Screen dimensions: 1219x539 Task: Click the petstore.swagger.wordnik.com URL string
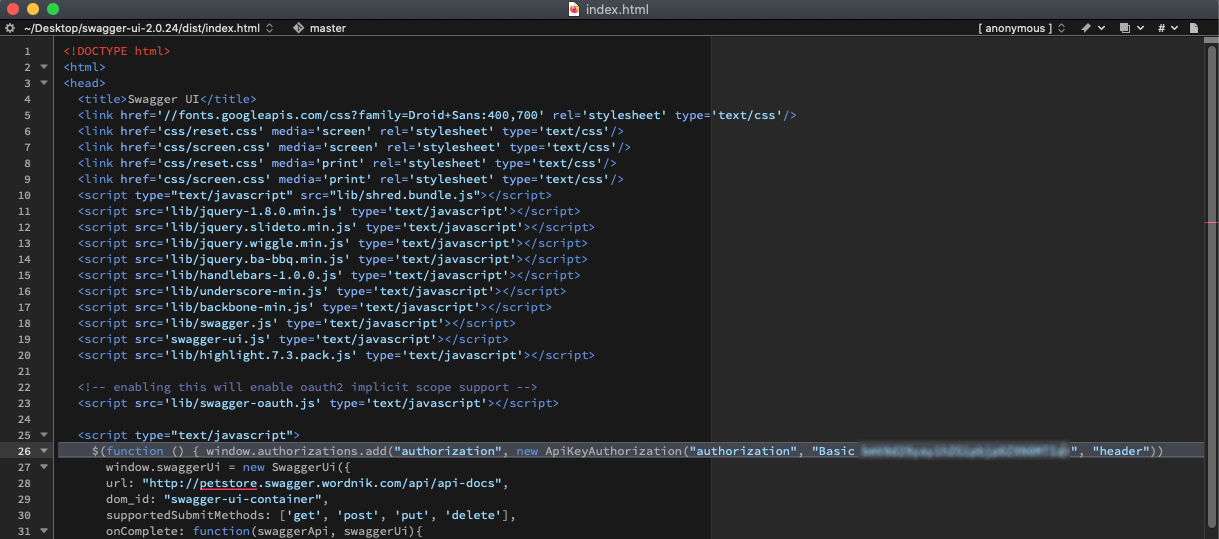321,483
